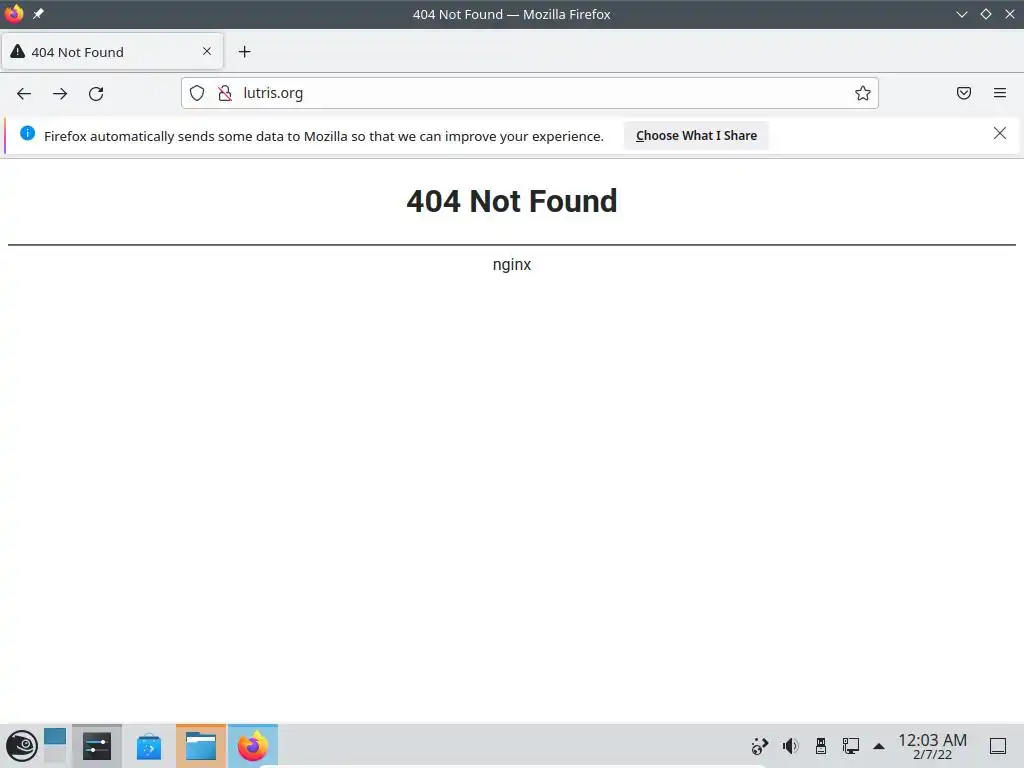Open the clock showing 12:03 AM
The image size is (1024, 768).
pyautogui.click(x=932, y=746)
